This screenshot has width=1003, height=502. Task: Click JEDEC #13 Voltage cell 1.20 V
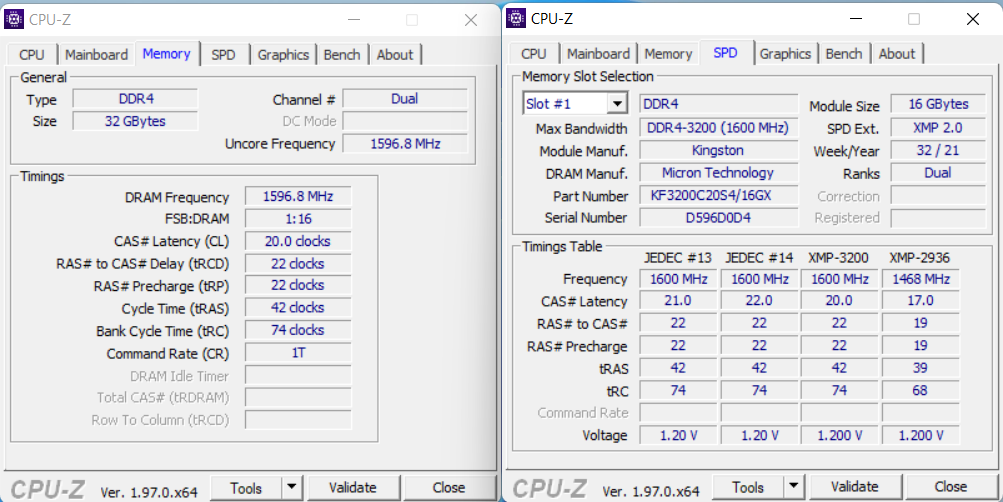tap(678, 435)
